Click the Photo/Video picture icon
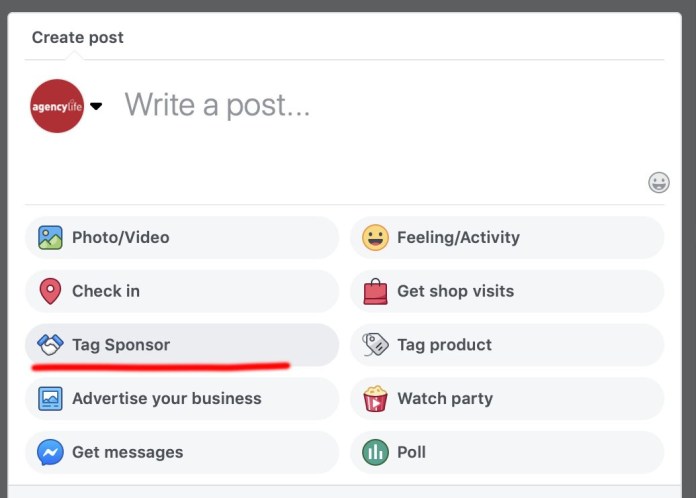 click(50, 237)
